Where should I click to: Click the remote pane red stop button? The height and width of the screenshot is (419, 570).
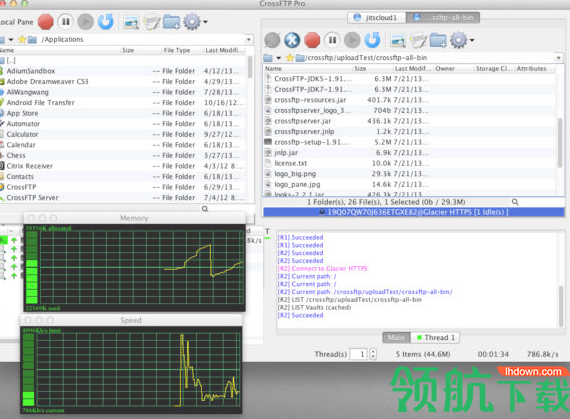pyautogui.click(x=312, y=40)
